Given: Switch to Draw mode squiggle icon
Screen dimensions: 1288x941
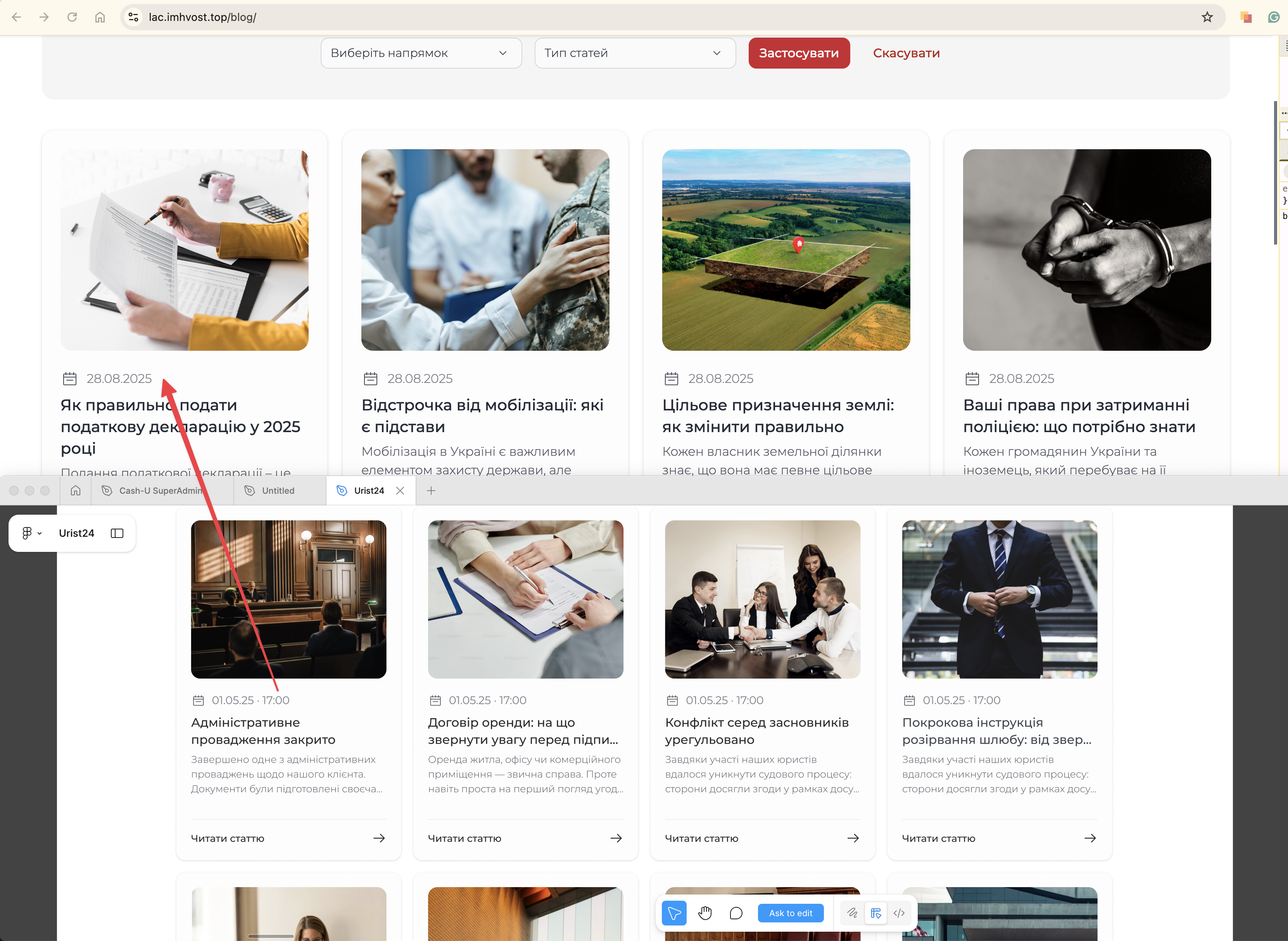Looking at the screenshot, I should click(x=852, y=913).
